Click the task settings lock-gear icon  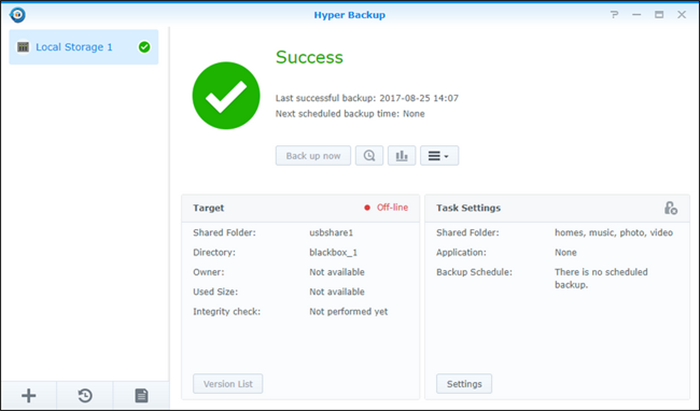(x=671, y=208)
